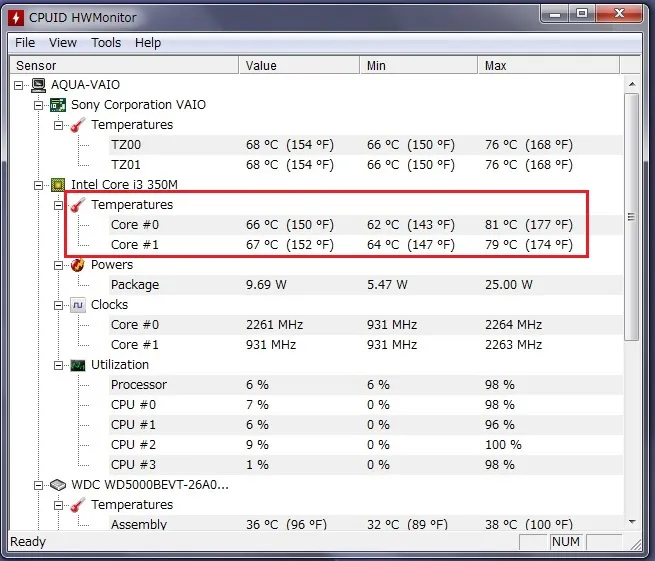Click the Powers flame icon
This screenshot has height=561, width=655.
[78, 265]
